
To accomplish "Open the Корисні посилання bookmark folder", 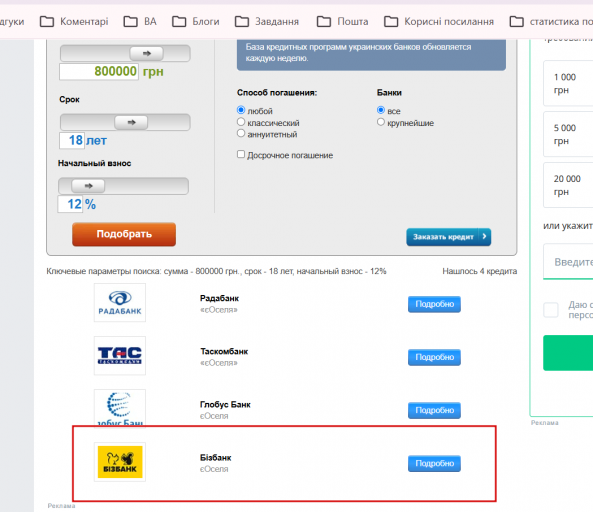I will point(439,22).
